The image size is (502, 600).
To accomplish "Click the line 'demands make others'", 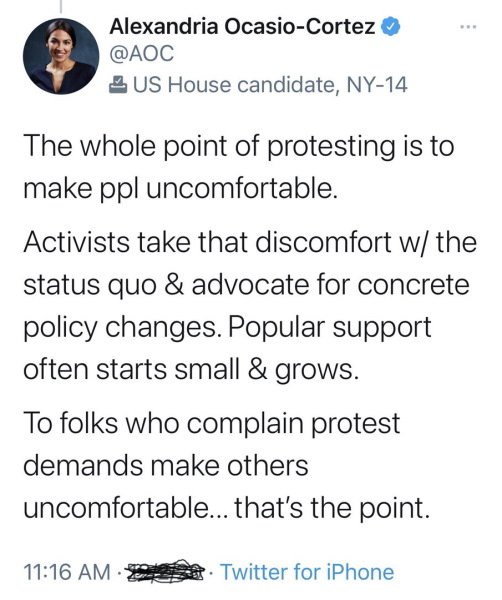I will coord(166,466).
